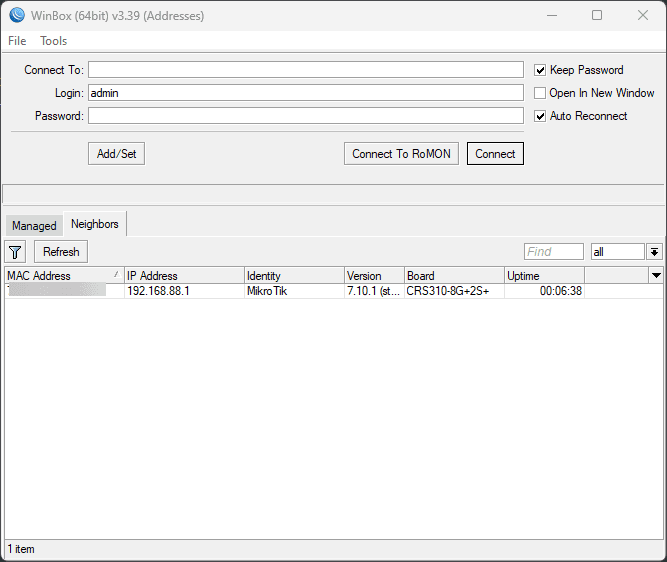Minimize the WinBox window
The image size is (667, 562).
coord(552,15)
